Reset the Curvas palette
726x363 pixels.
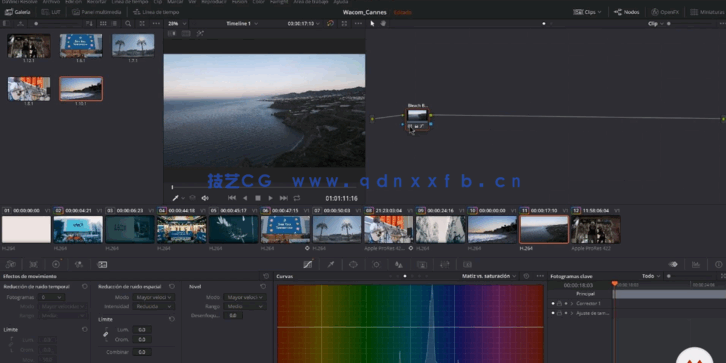click(x=526, y=276)
